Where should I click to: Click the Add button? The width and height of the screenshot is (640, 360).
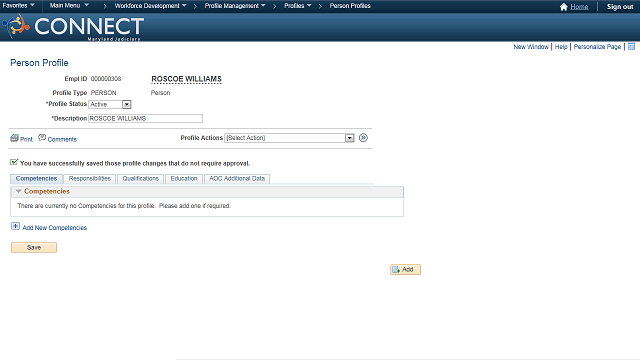point(405,269)
